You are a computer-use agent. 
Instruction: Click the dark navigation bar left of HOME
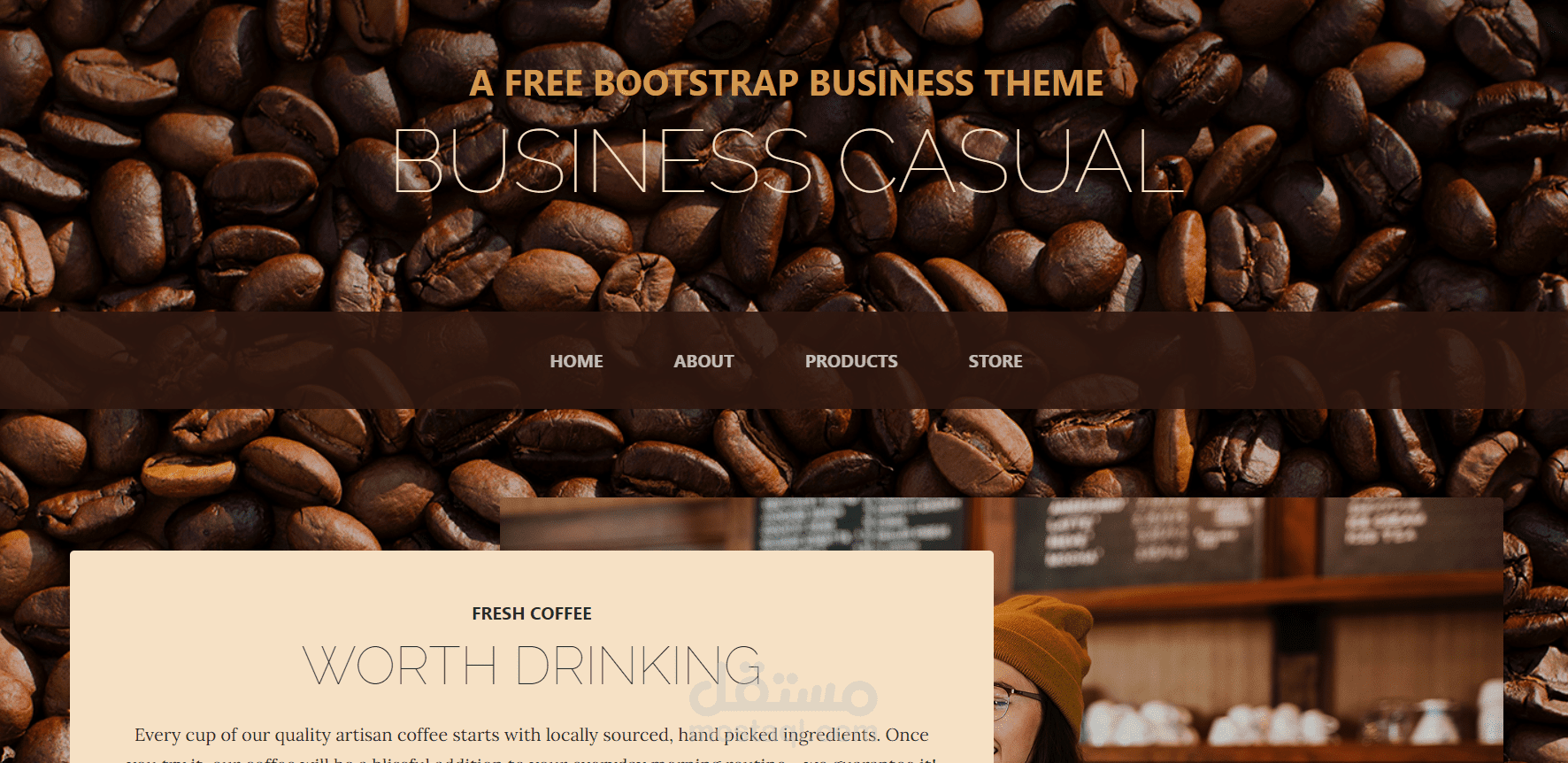pos(265,360)
